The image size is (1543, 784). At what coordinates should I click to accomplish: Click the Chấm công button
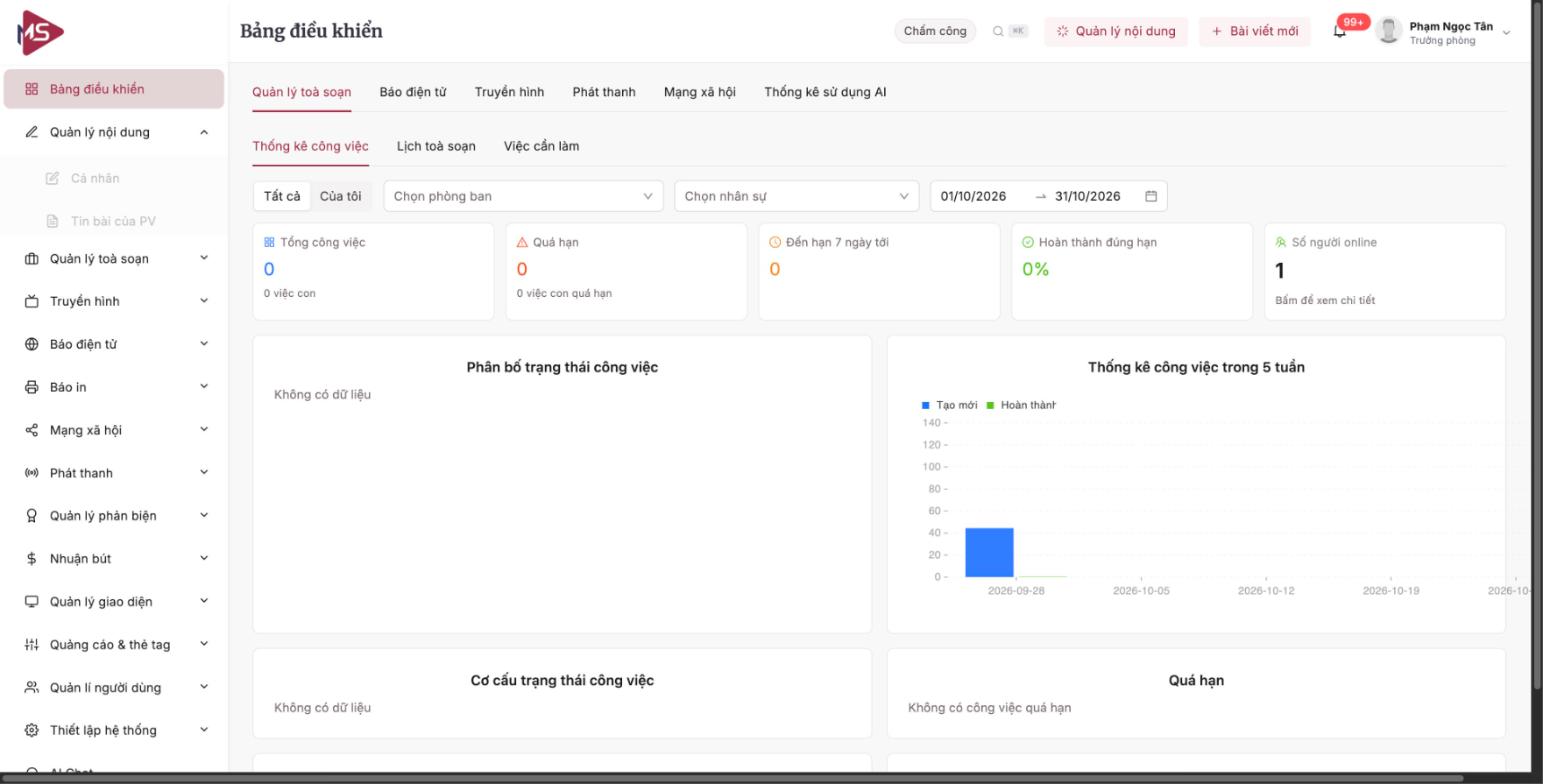click(x=935, y=31)
